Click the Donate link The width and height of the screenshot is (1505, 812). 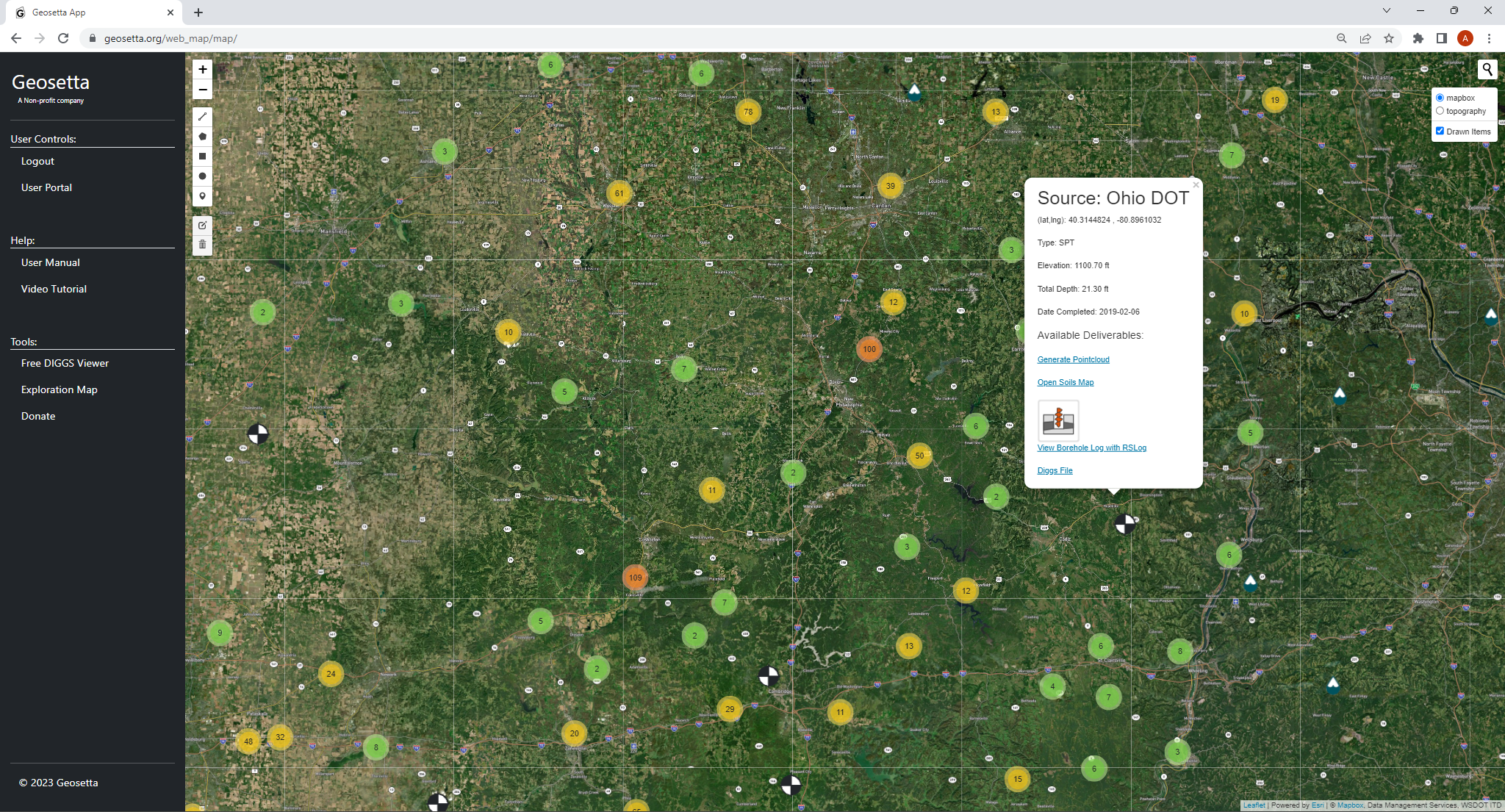coord(38,416)
